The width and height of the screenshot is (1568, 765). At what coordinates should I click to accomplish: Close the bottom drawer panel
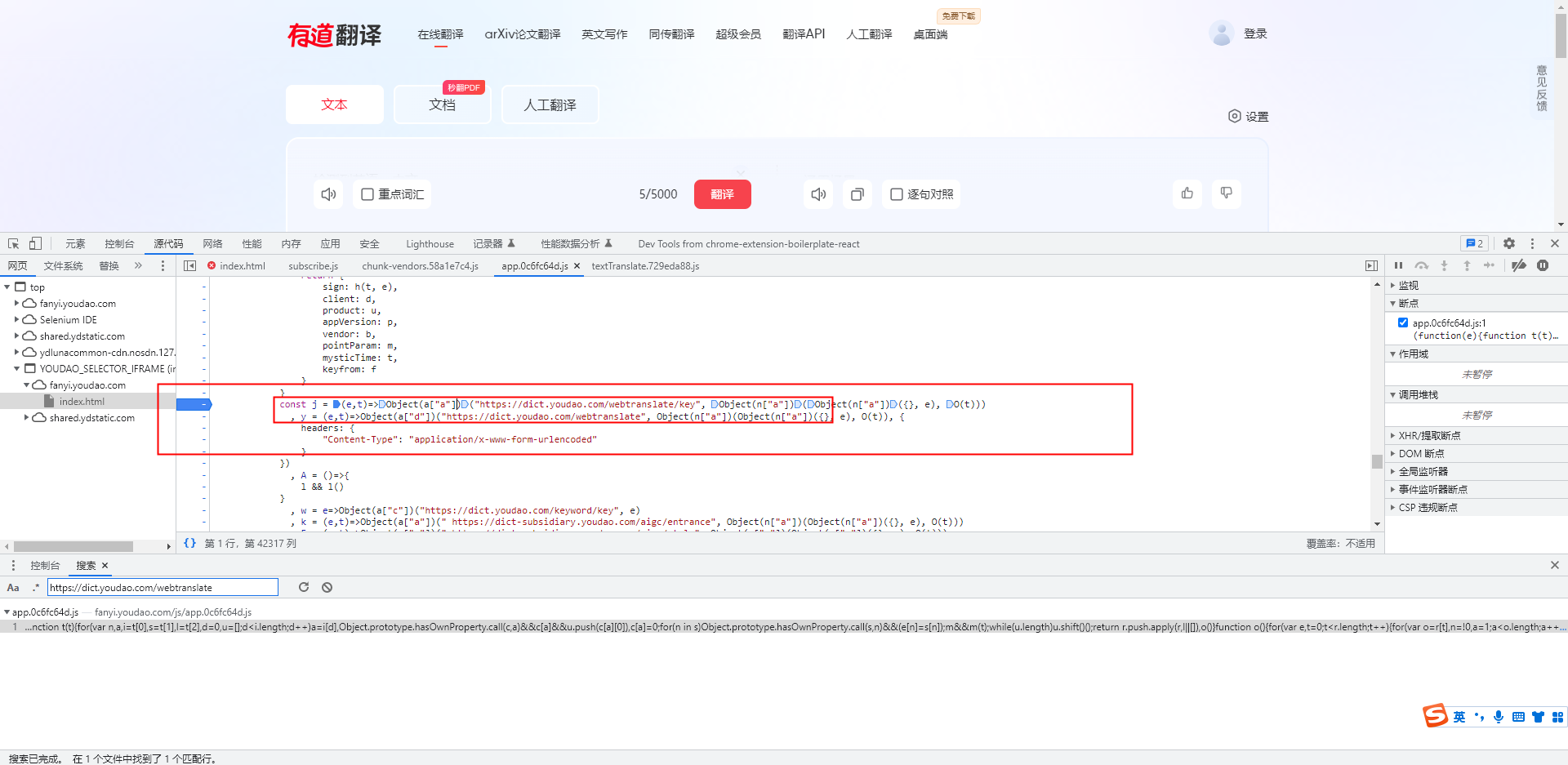coord(1555,565)
